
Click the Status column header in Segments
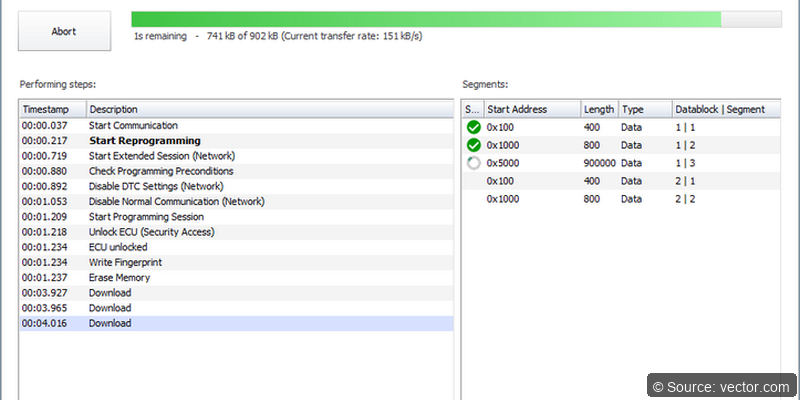(x=471, y=109)
